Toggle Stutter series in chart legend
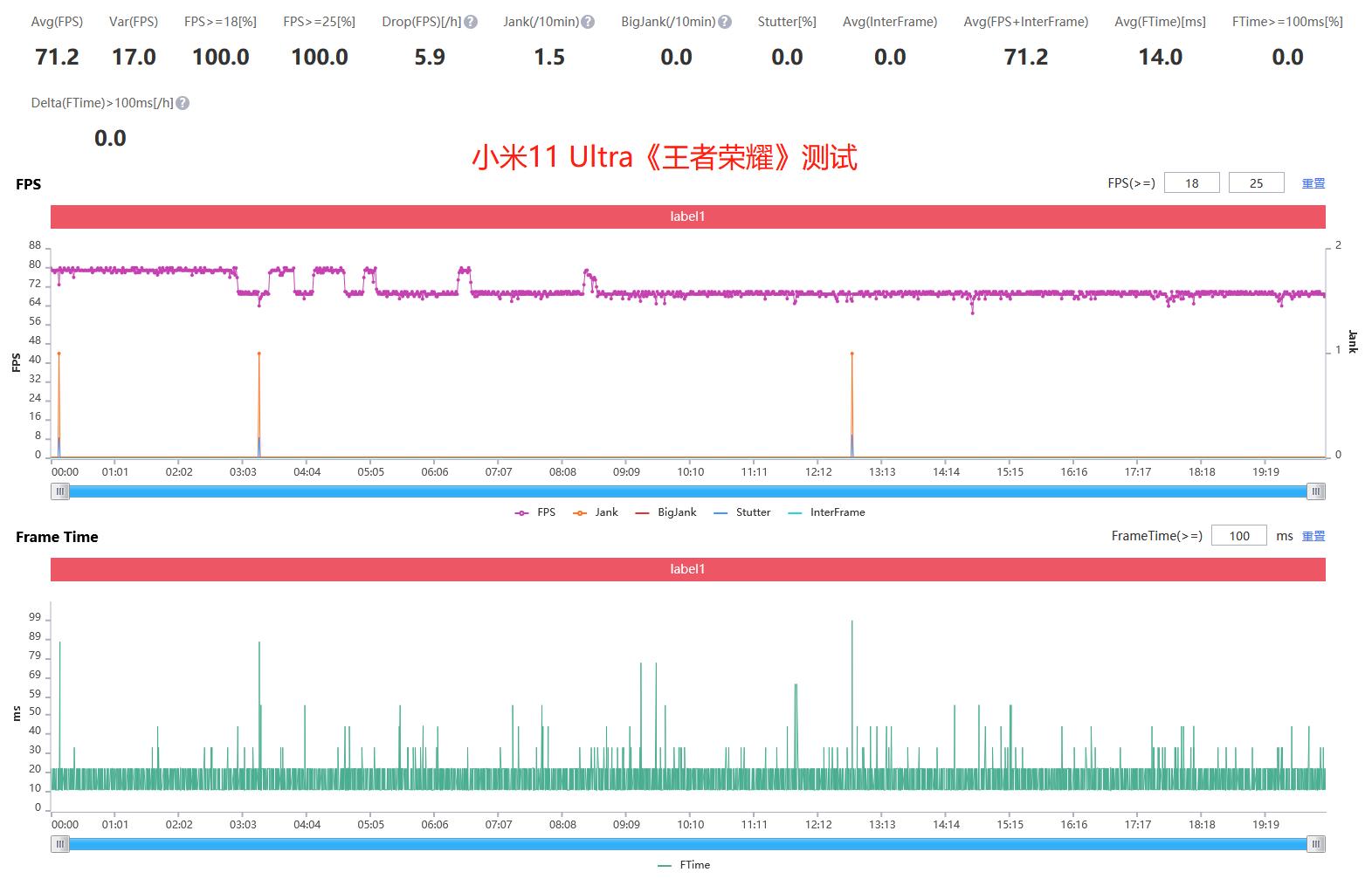Viewport: 1372px width, 879px height. (742, 512)
